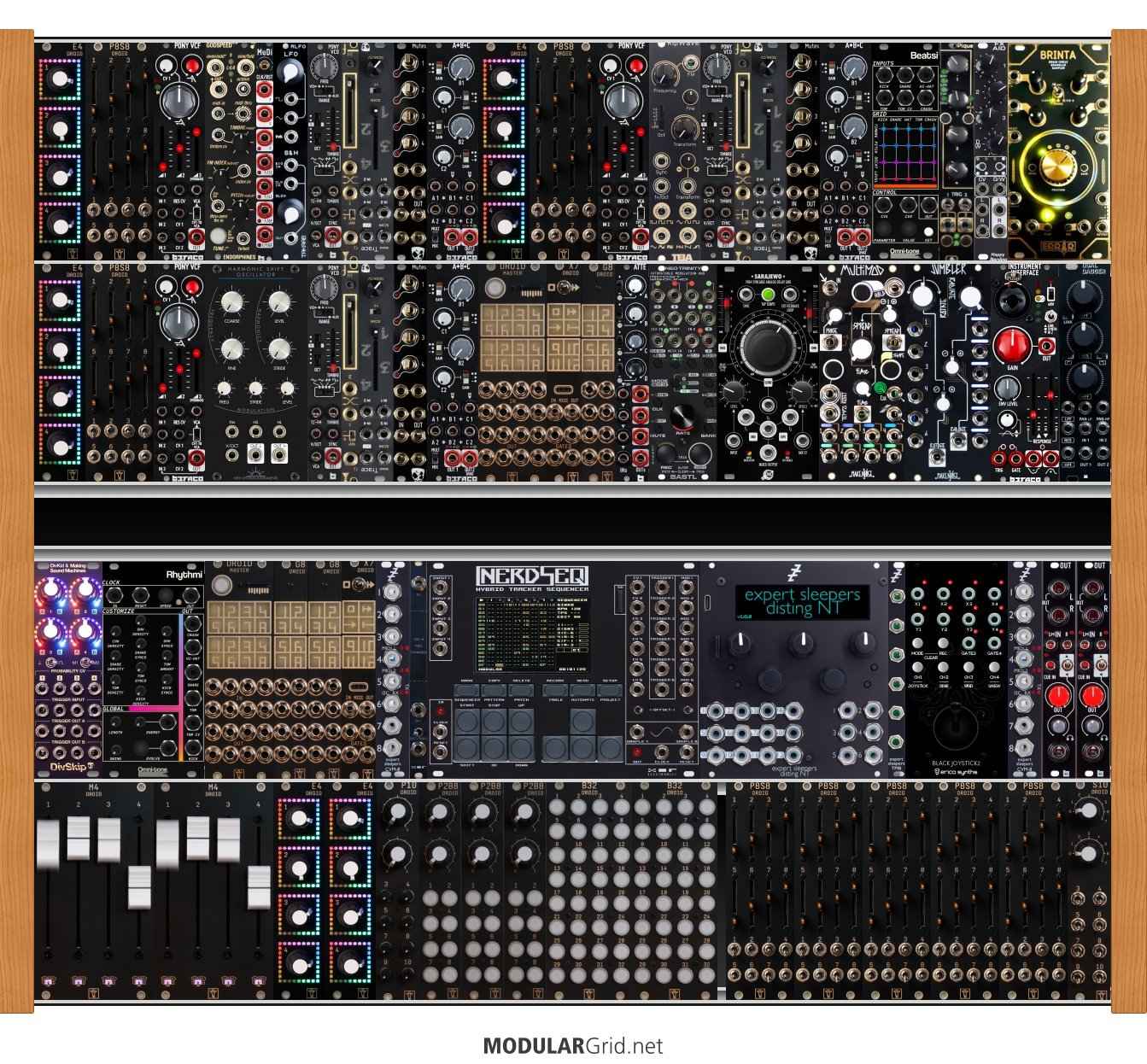This screenshot has width=1147, height=1064.
Task: Click the Neo Trinity RATE knob
Action: point(683,418)
